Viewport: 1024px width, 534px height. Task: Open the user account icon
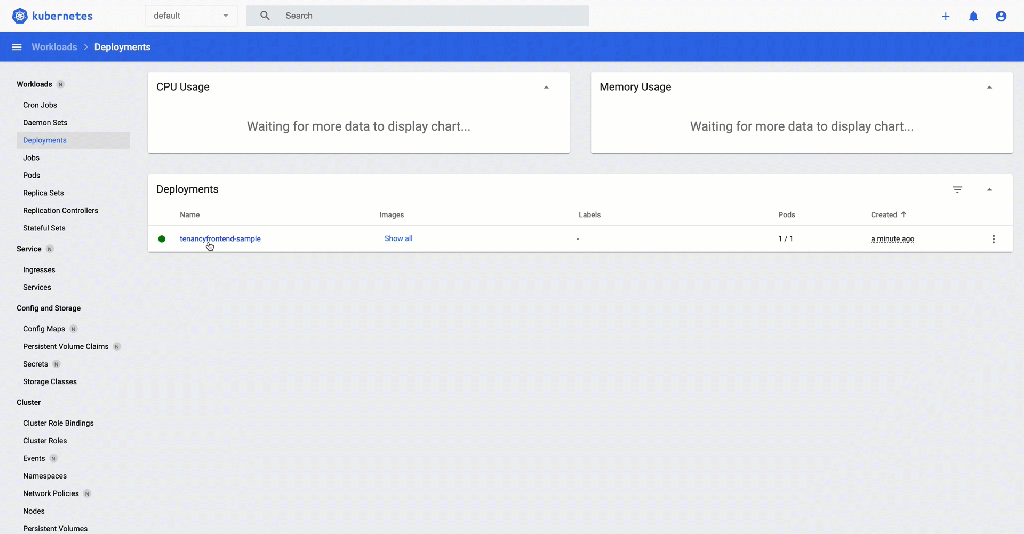coord(1001,16)
